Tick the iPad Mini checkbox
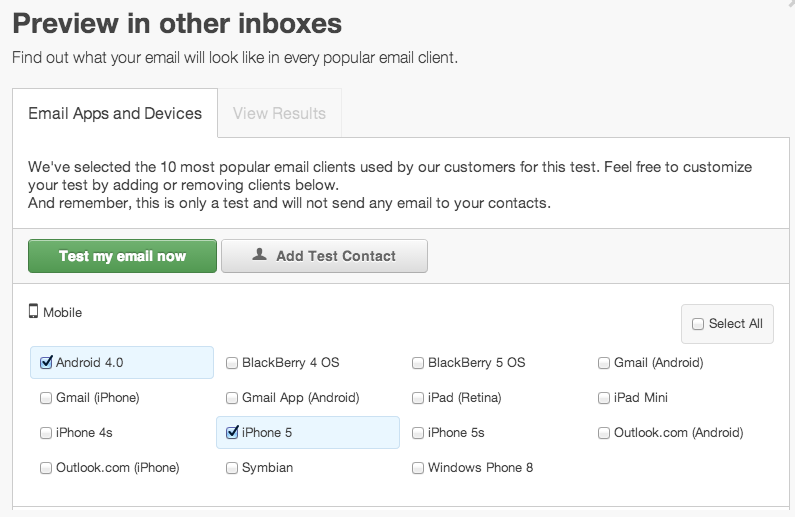The image size is (795, 517). coord(604,398)
